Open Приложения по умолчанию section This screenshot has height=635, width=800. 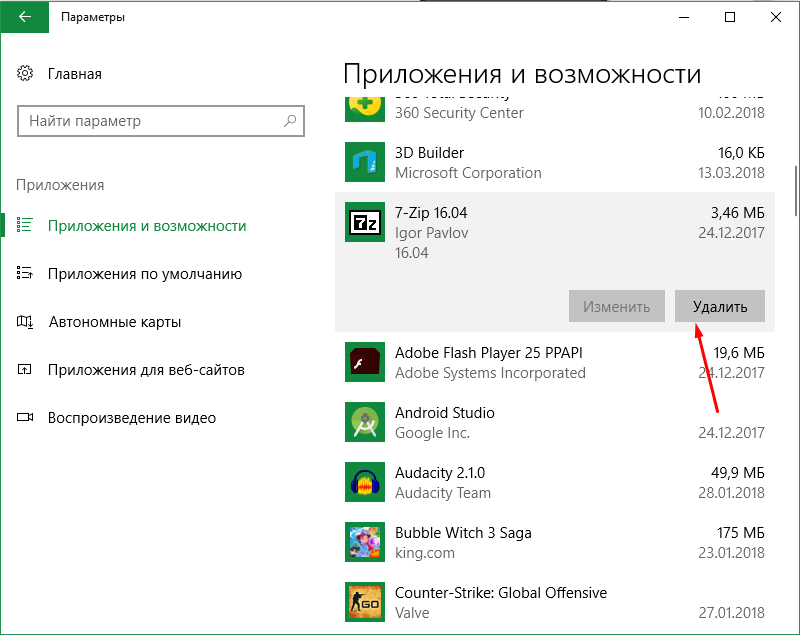click(x=145, y=274)
